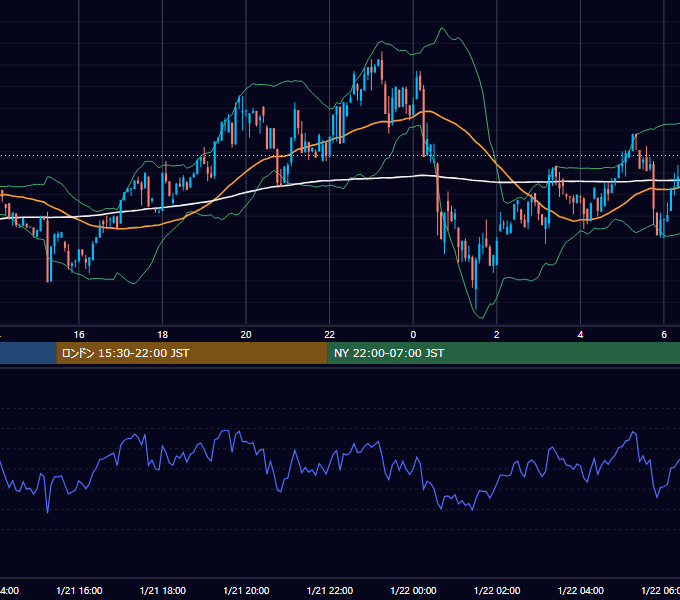Click hour label 16 on chart axis
The height and width of the screenshot is (600, 680).
pos(79,334)
